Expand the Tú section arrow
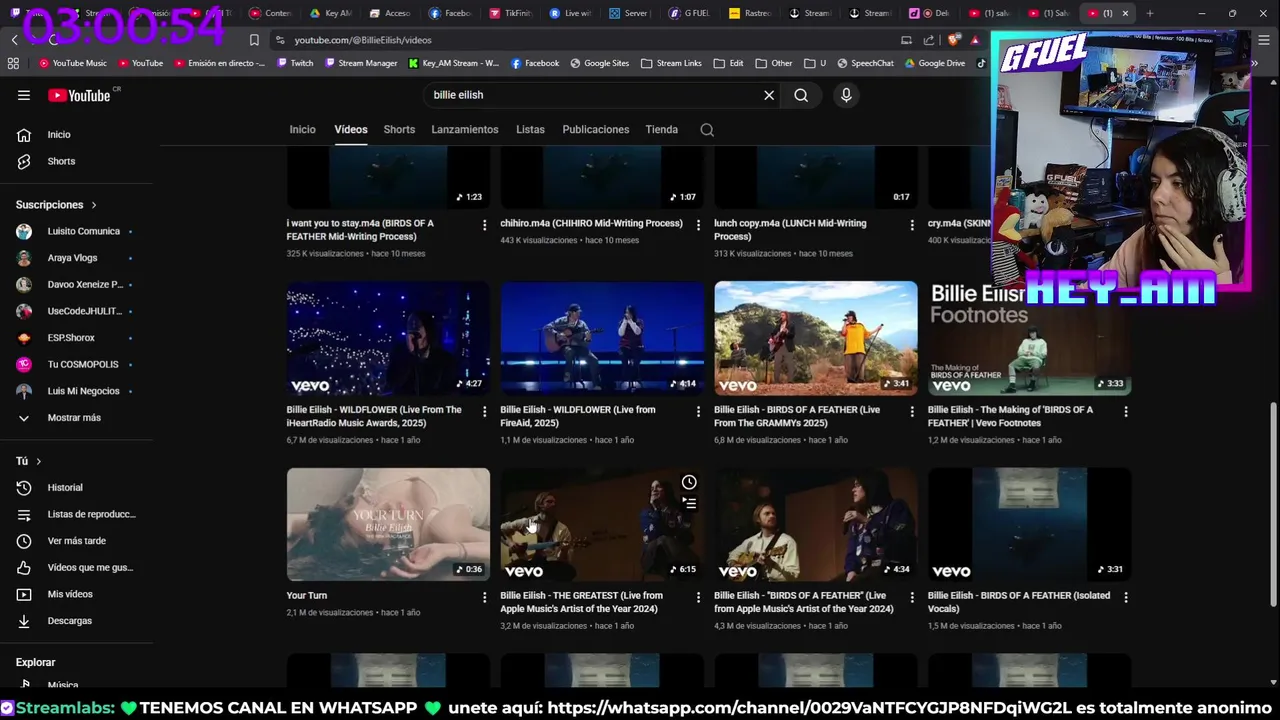The image size is (1280, 720). pyautogui.click(x=38, y=461)
